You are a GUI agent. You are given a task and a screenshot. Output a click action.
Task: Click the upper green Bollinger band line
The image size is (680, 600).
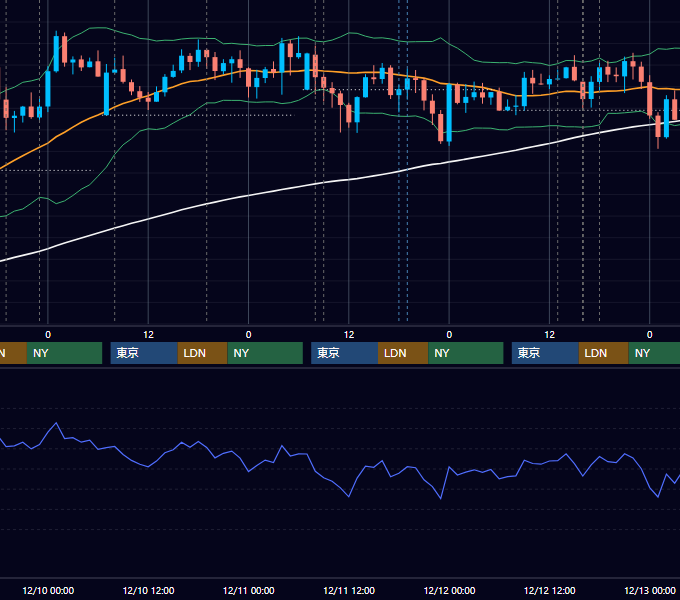349,33
